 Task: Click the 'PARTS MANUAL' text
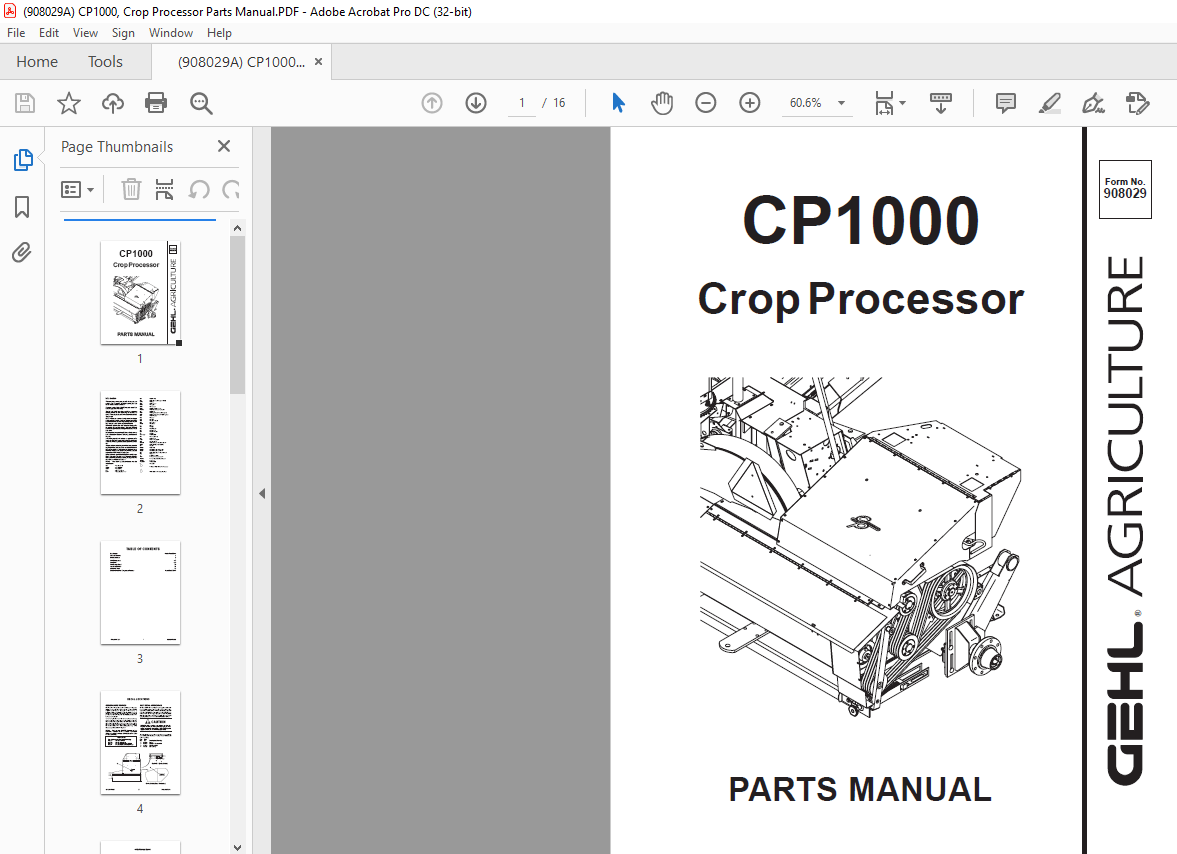point(860,789)
